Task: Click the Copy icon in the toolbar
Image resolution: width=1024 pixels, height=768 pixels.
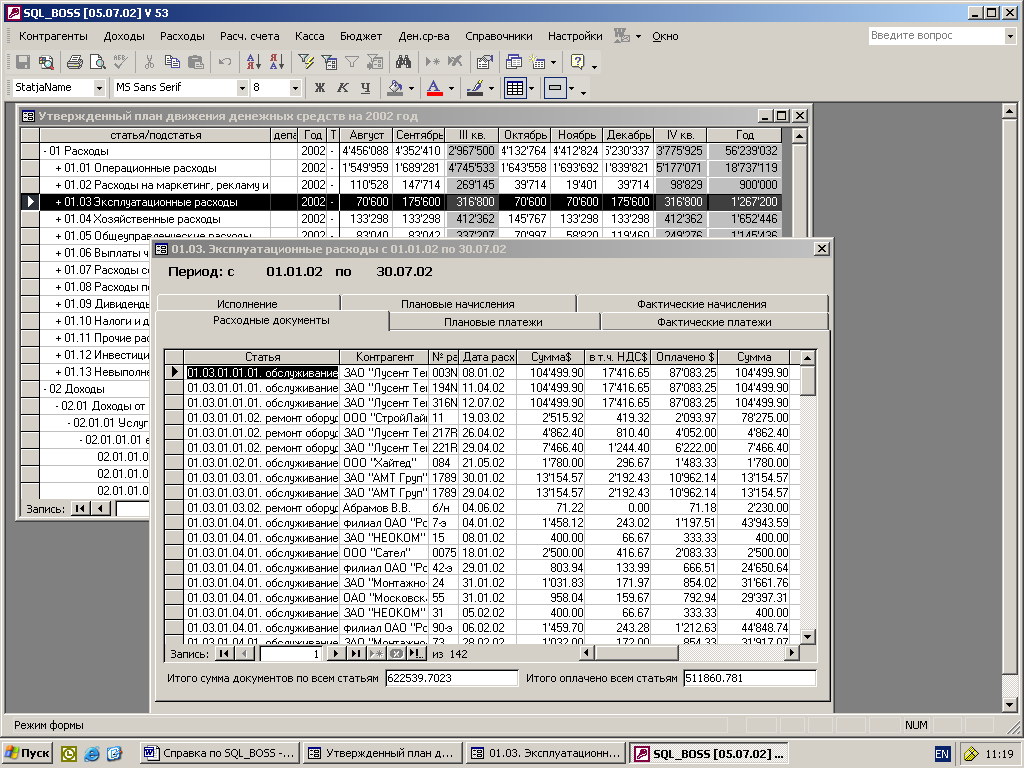Action: 172,62
